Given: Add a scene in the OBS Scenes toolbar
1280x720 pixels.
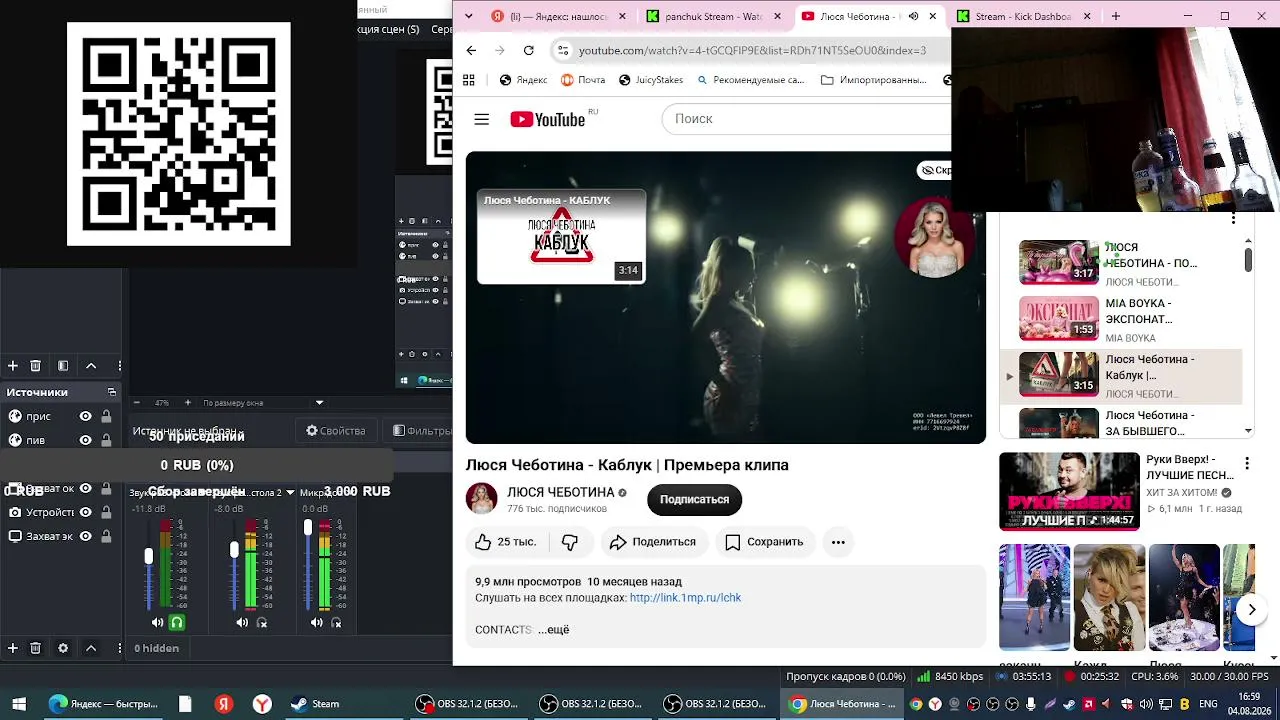Looking at the screenshot, I should tap(13, 366).
